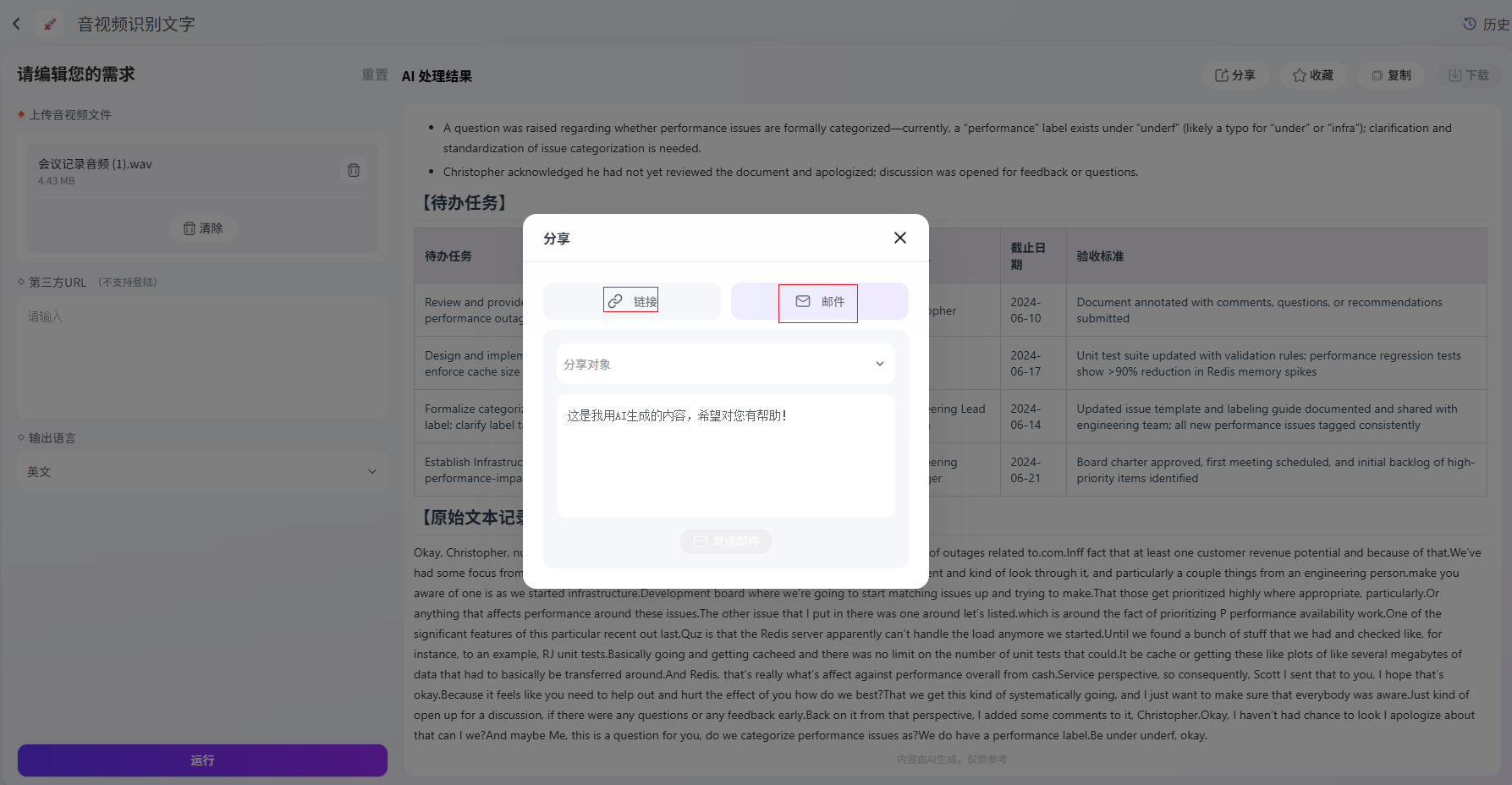
Task: Click the chevron arrow in 分享对象 field
Action: click(x=880, y=364)
